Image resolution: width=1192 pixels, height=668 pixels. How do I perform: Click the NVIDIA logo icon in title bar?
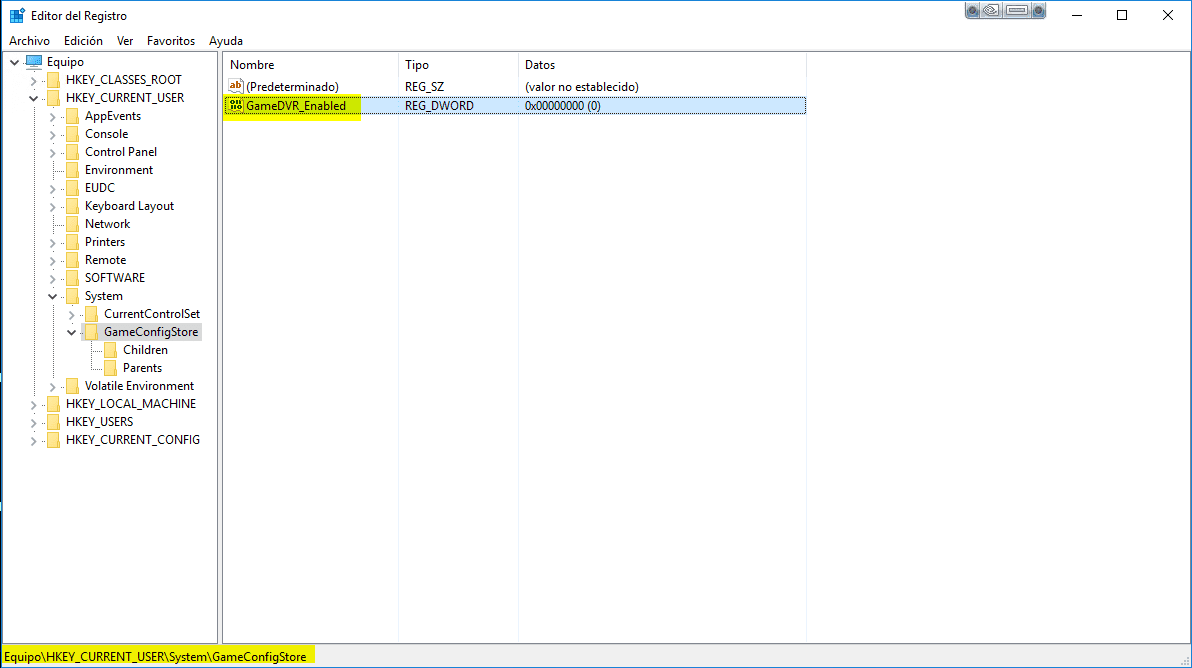coord(991,12)
